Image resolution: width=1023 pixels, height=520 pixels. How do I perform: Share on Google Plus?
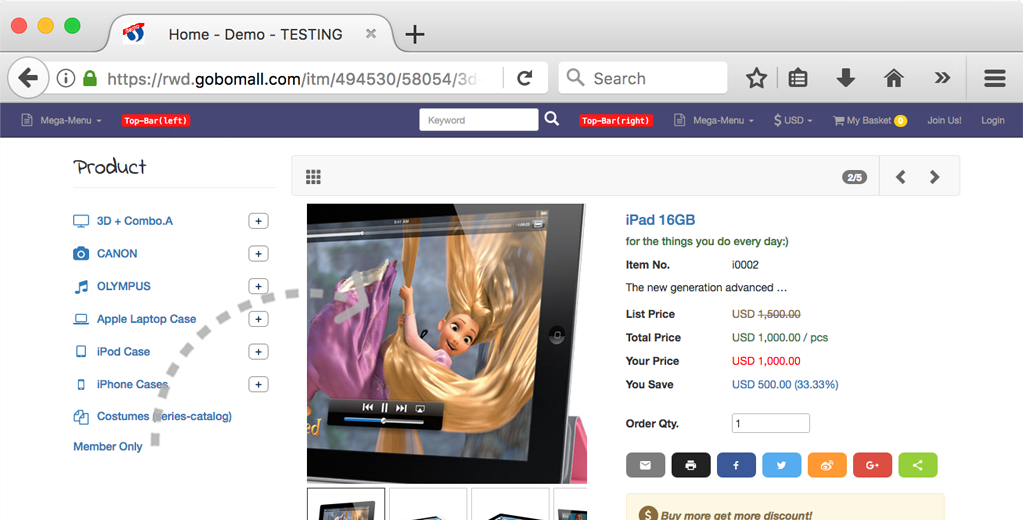pyautogui.click(x=872, y=465)
